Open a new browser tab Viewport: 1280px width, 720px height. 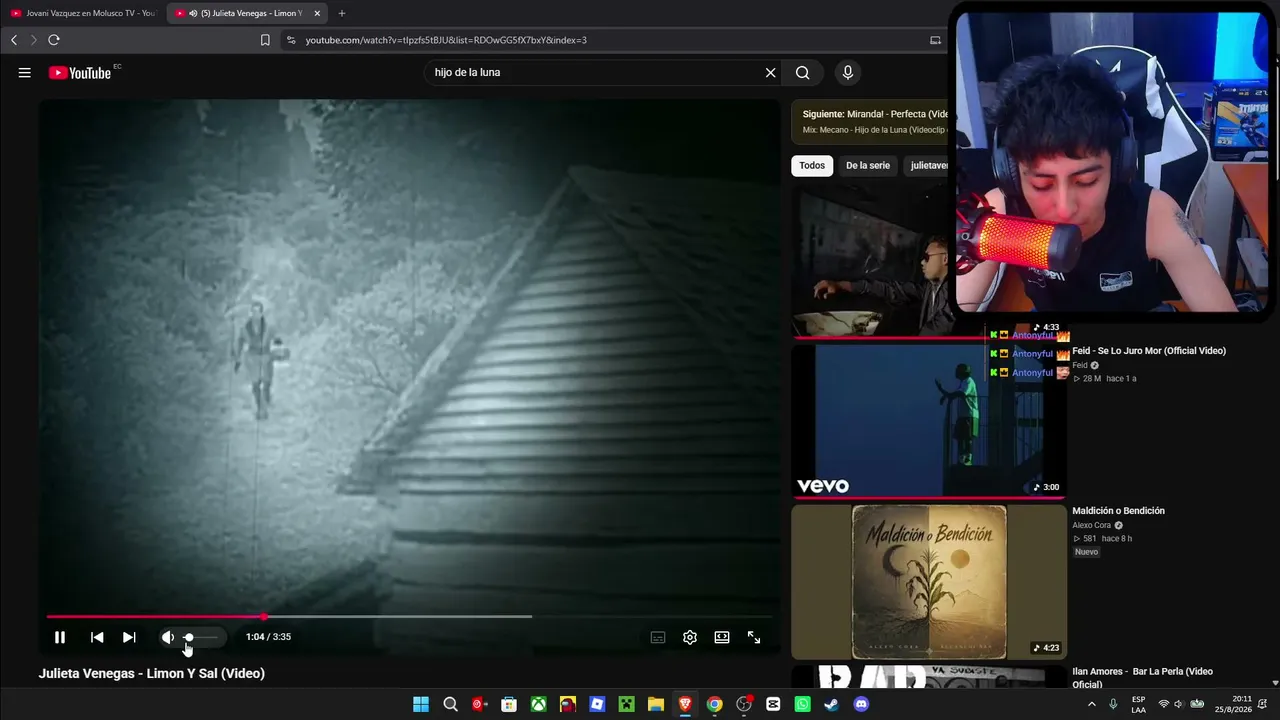(x=342, y=13)
